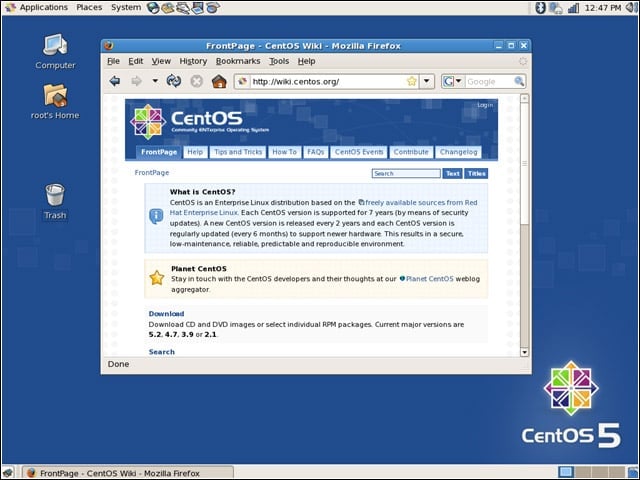Open the Edit menu
640x480 pixels.
click(x=136, y=61)
